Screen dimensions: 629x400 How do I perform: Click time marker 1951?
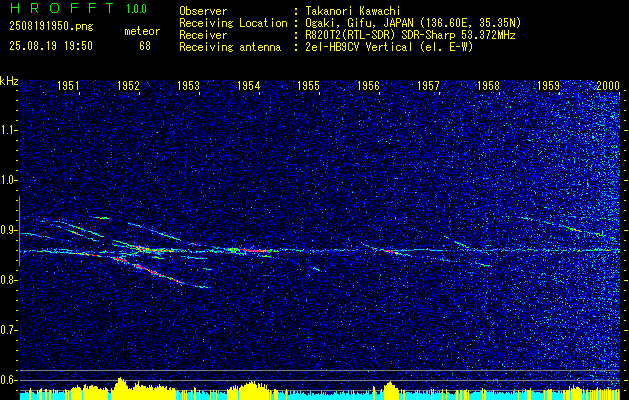(68, 85)
